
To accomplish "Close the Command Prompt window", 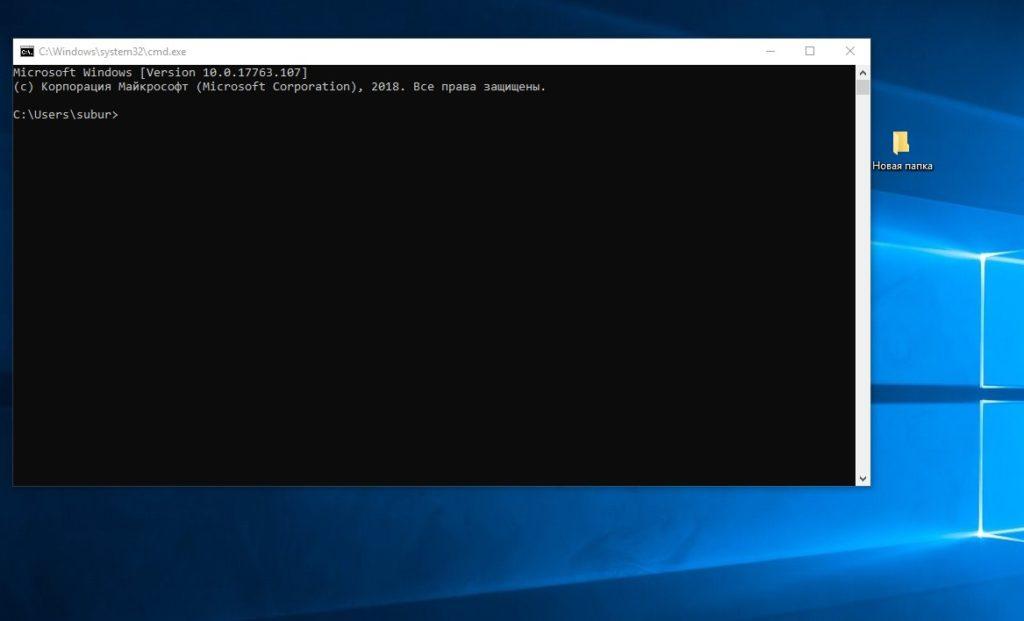I will click(850, 51).
